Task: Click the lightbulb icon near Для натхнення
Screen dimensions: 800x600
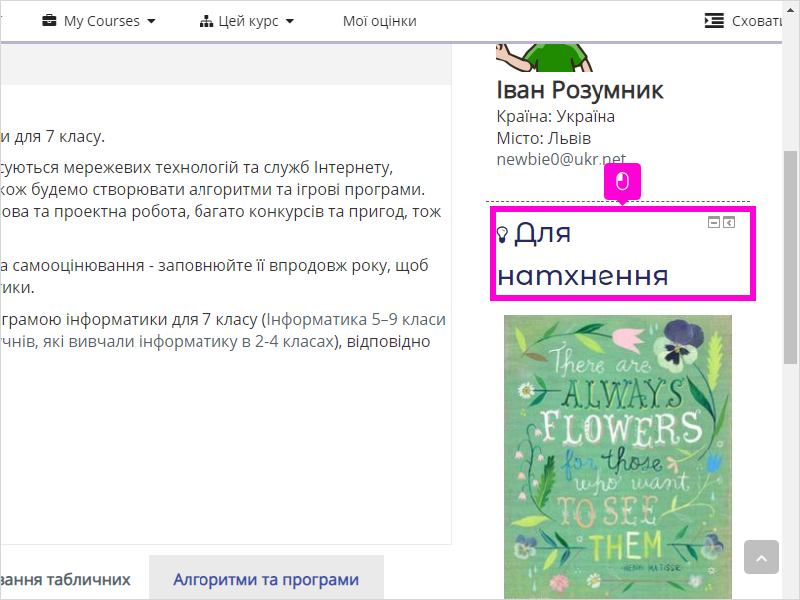Action: pos(502,234)
